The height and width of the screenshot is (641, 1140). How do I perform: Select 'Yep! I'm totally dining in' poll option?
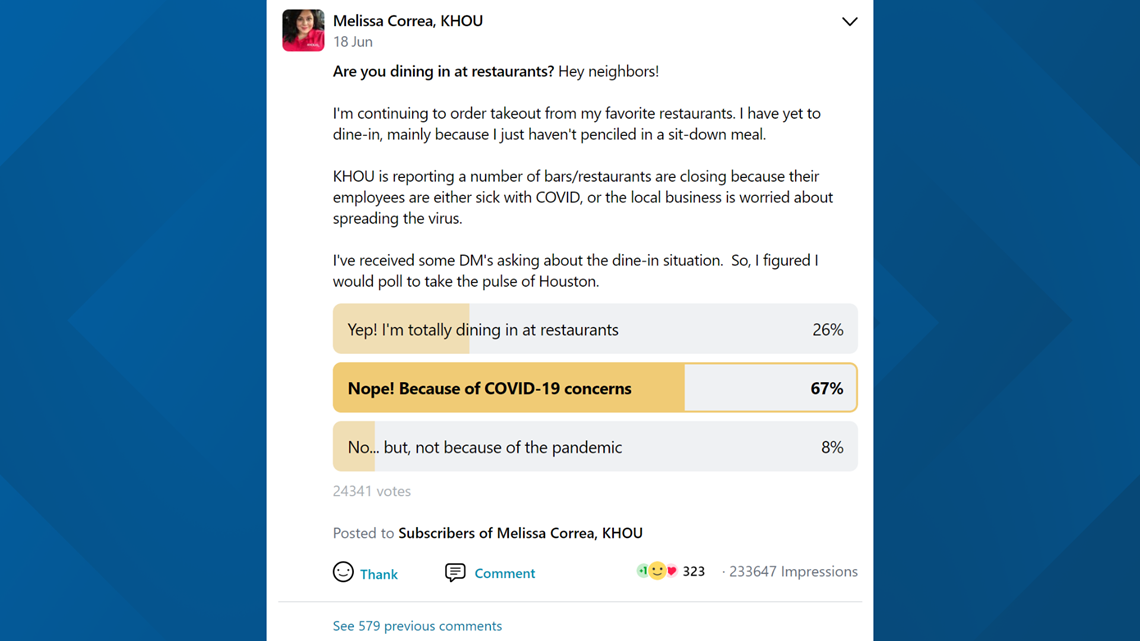pyautogui.click(x=595, y=329)
